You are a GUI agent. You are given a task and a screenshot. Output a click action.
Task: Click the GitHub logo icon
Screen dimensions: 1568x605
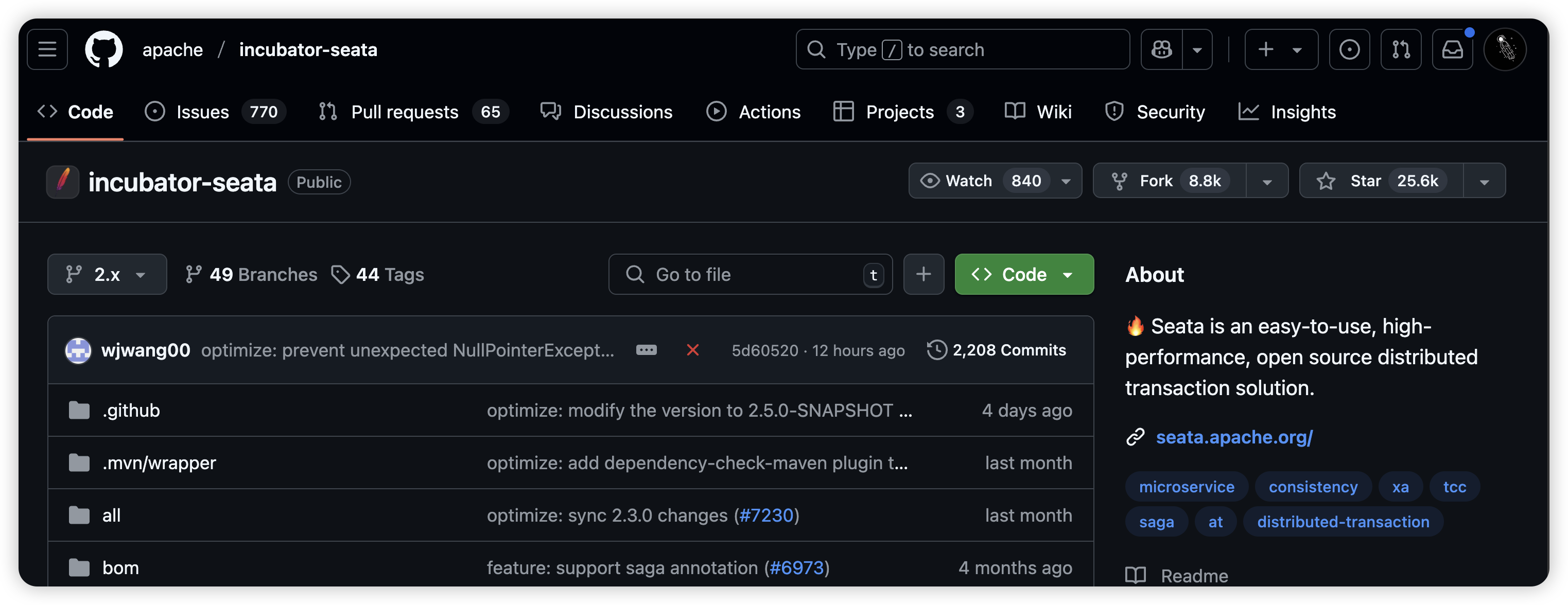(103, 49)
